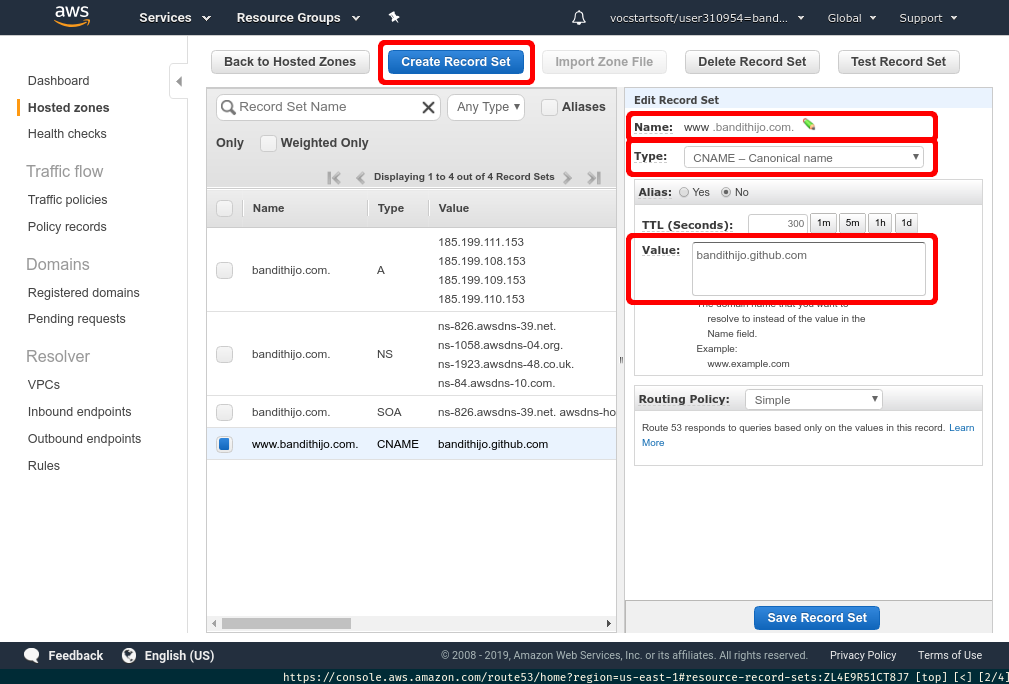Enable the Aliases Only checkbox
The image size is (1009, 684).
point(549,107)
